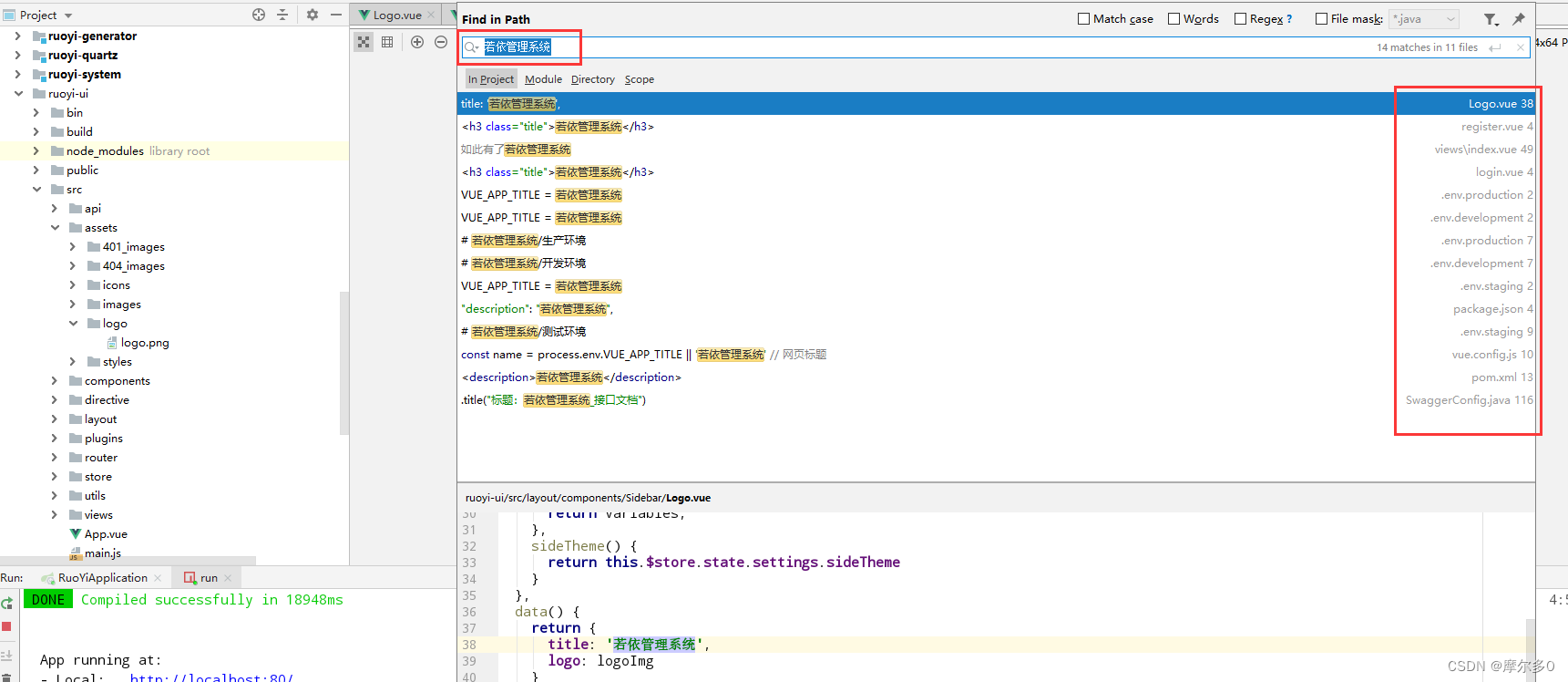Click the scroll-to-end icon in Run panel

[x=6, y=655]
